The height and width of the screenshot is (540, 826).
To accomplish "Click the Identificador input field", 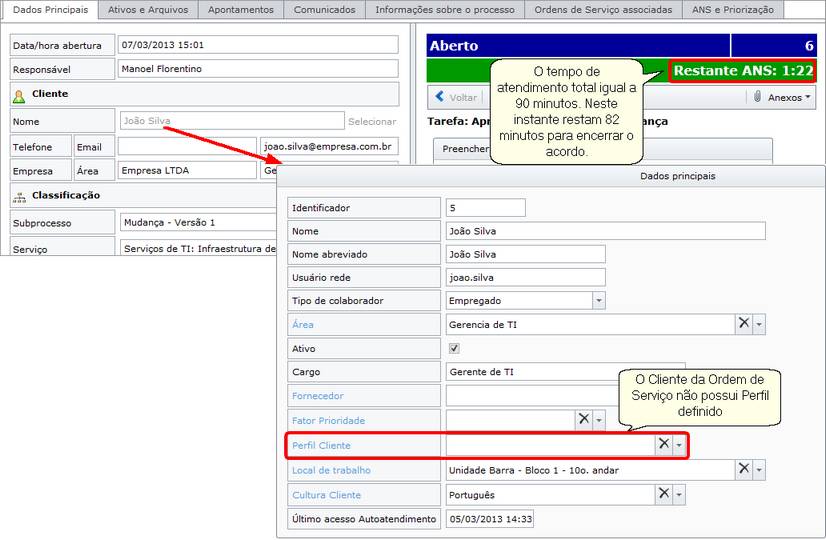I will click(485, 208).
